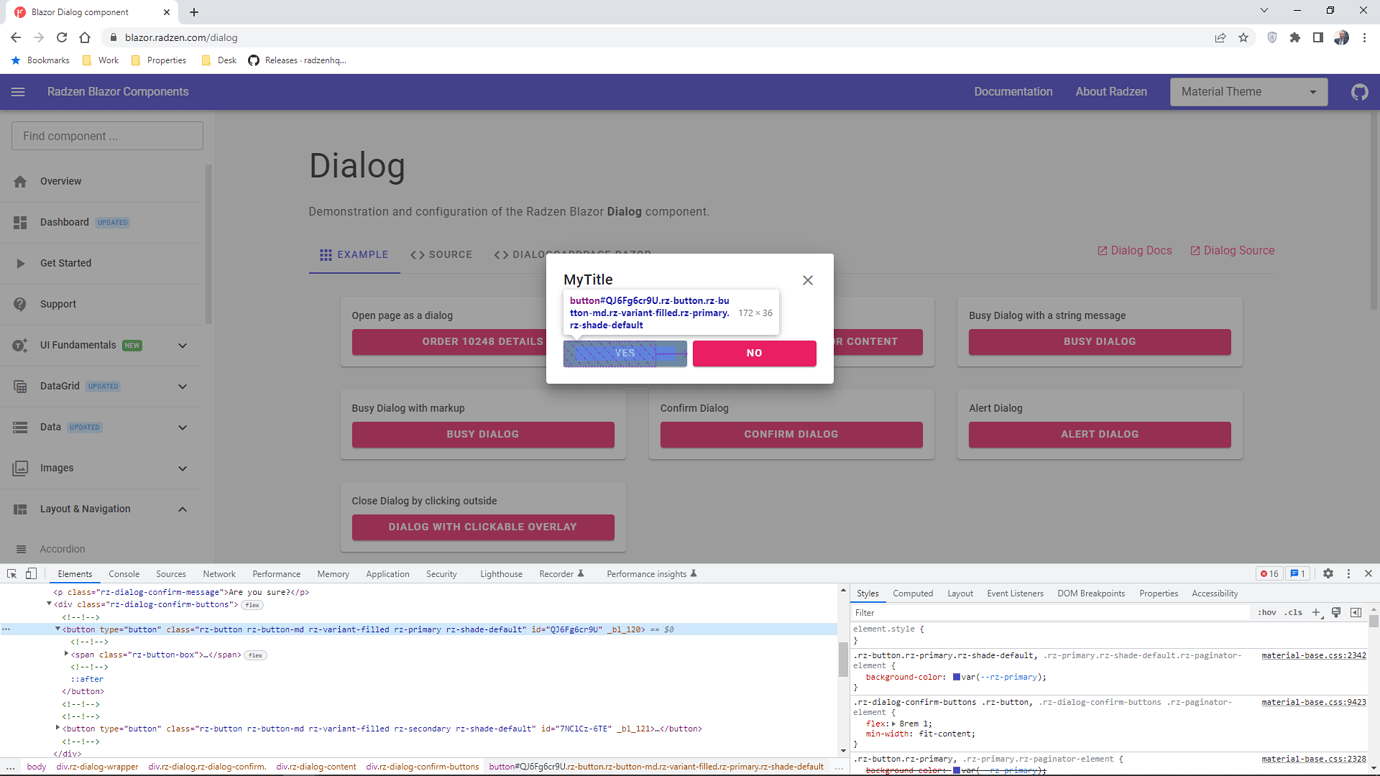
Task: Reload the browser page
Action: pyautogui.click(x=62, y=37)
